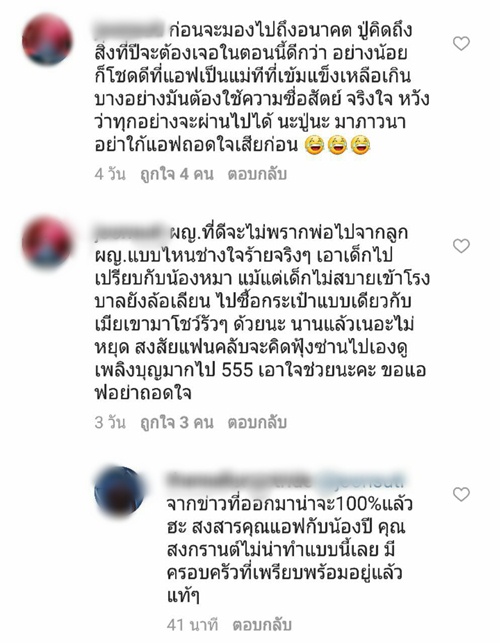Reply to the 41 นาที comment
Image resolution: width=500 pixels, height=643 pixels.
(x=262, y=625)
